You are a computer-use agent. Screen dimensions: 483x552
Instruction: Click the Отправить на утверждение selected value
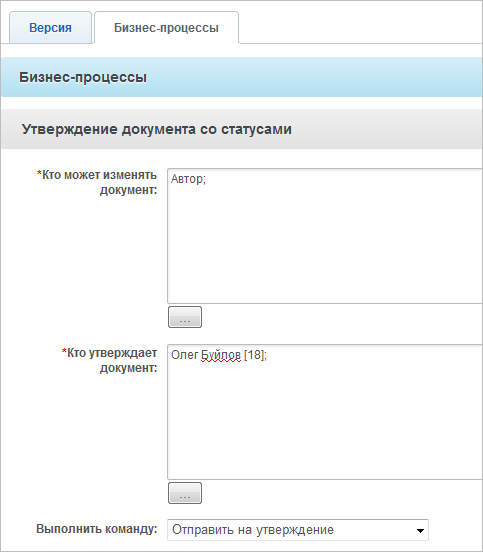click(x=253, y=530)
